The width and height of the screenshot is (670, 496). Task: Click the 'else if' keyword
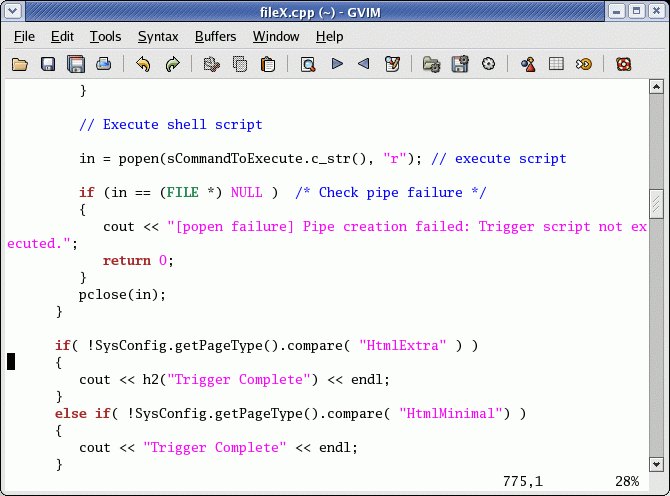click(x=82, y=414)
